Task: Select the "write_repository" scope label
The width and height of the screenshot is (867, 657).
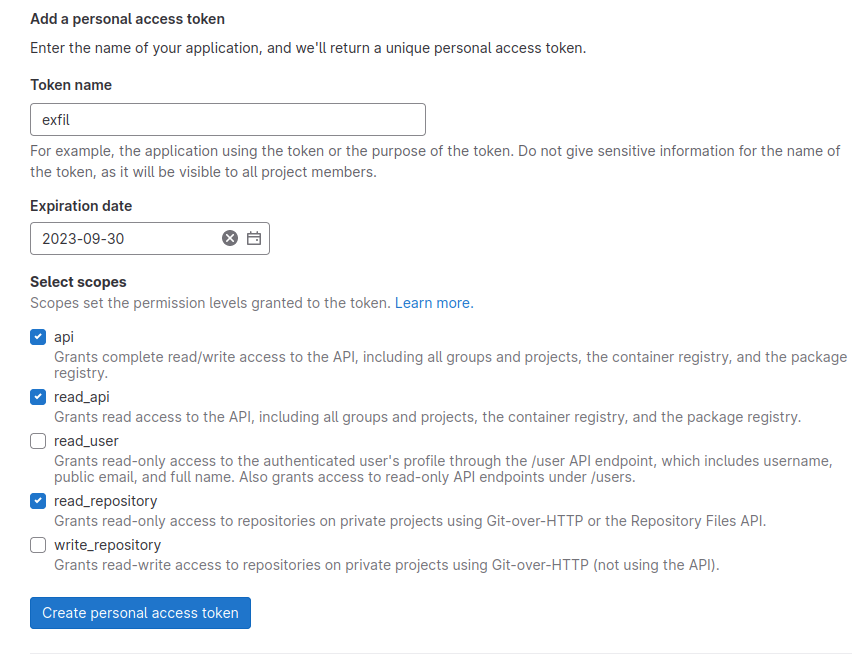Action: 107,545
